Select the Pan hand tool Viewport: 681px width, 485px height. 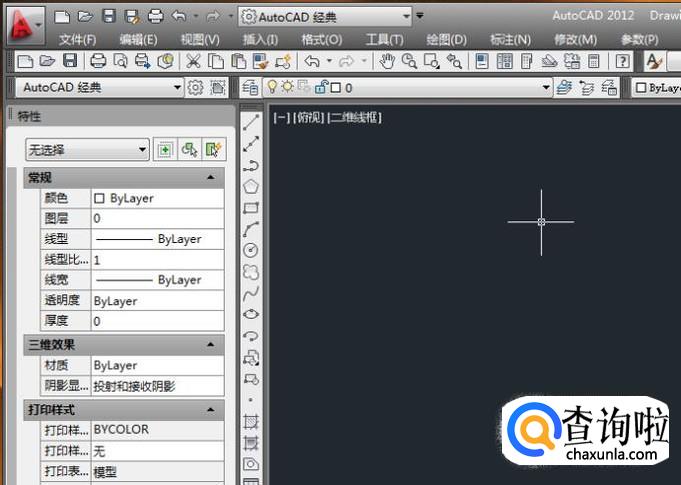click(x=387, y=61)
